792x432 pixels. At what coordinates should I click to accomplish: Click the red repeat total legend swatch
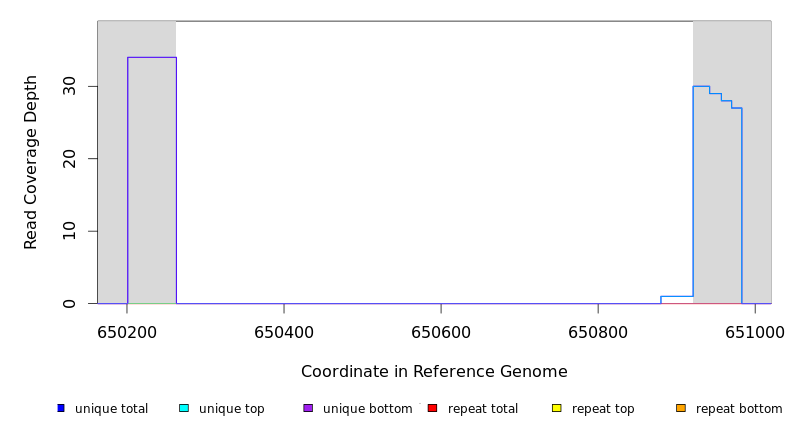(x=432, y=408)
